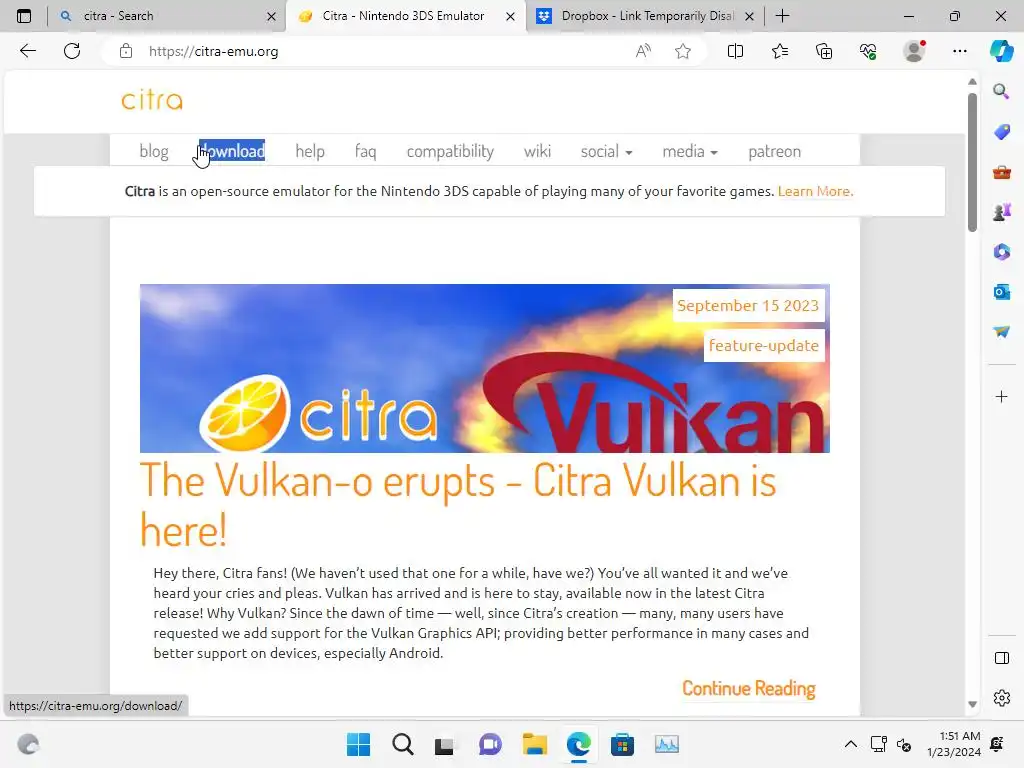Close the Dropbox tab

pos(750,16)
